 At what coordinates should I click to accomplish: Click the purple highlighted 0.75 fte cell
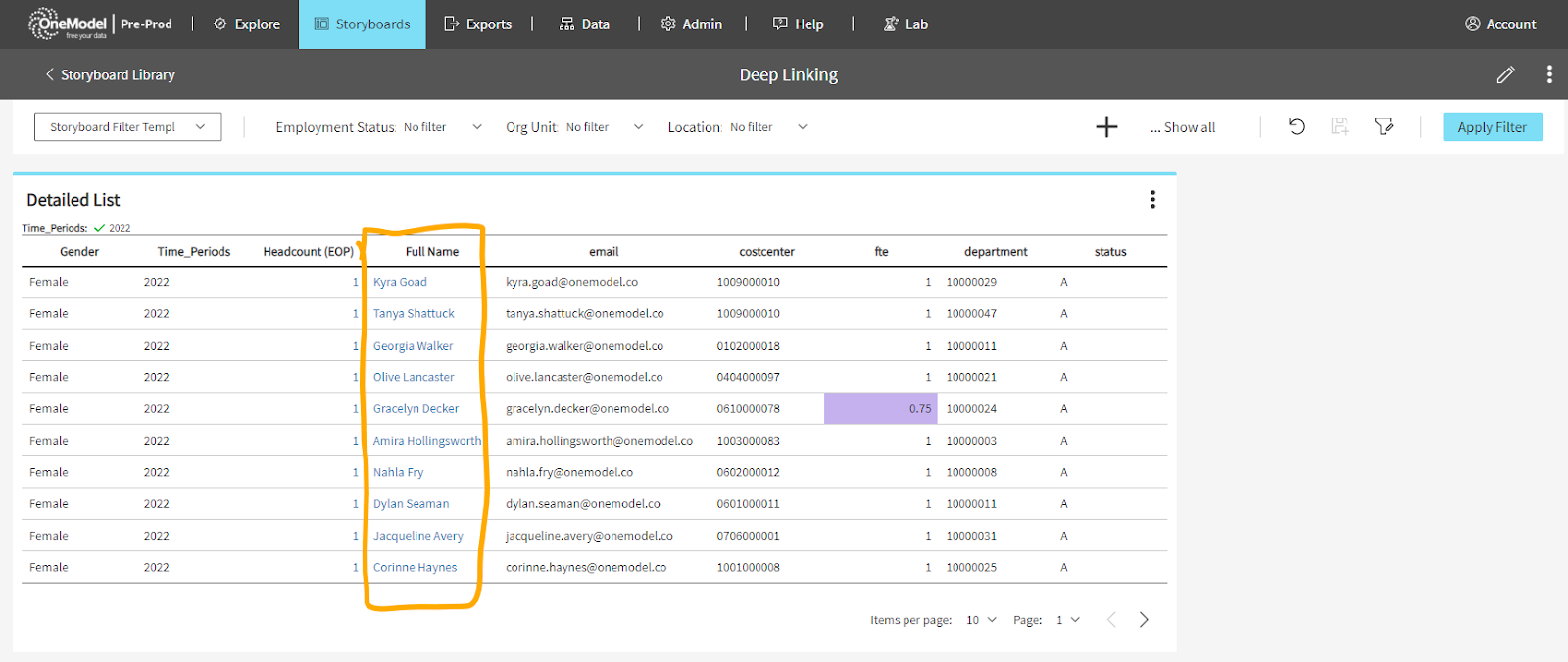click(880, 409)
